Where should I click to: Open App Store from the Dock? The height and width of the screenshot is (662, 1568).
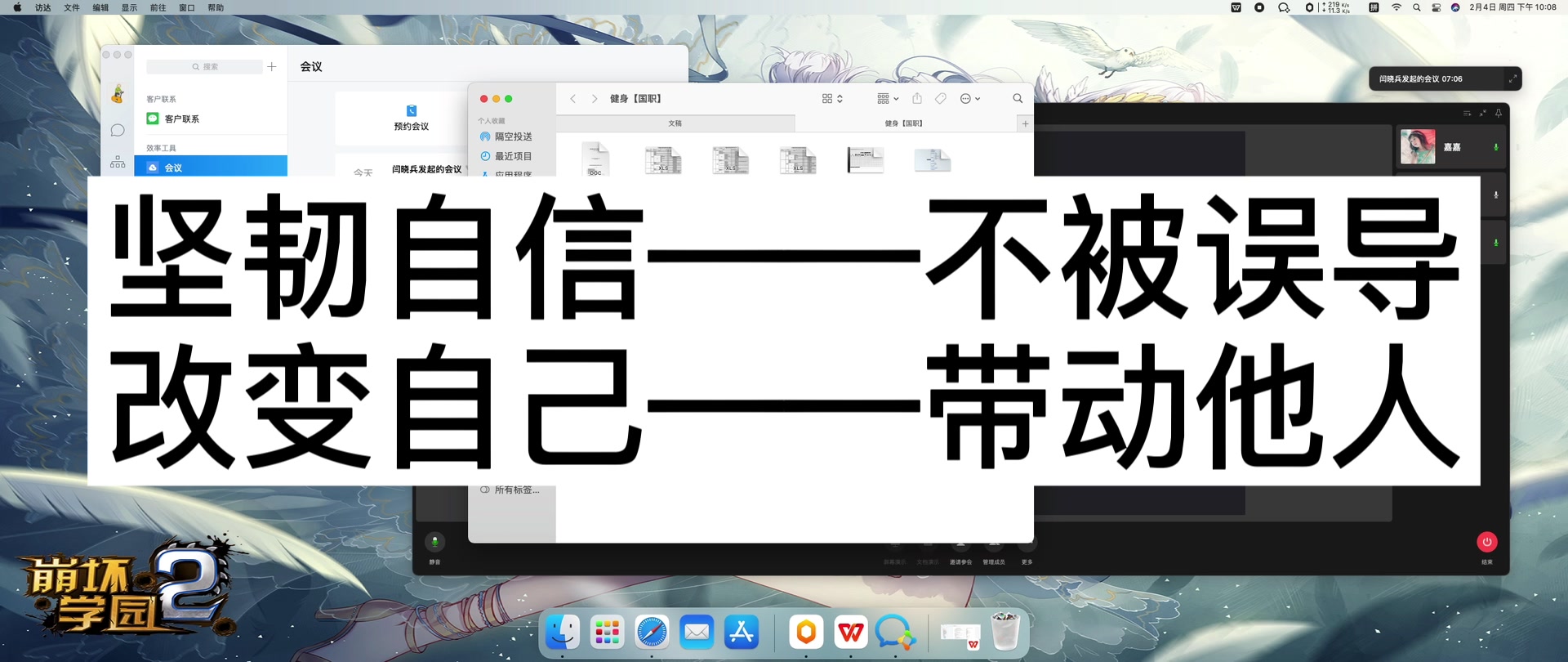pyautogui.click(x=742, y=633)
